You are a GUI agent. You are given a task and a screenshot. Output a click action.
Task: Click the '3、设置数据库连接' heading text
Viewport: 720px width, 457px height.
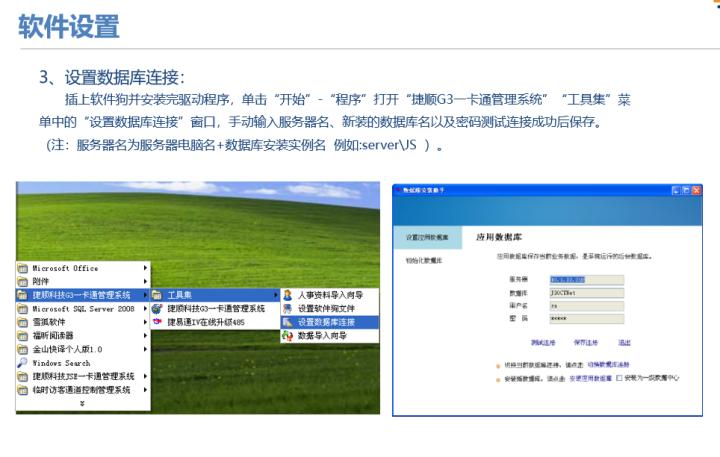(x=112, y=77)
